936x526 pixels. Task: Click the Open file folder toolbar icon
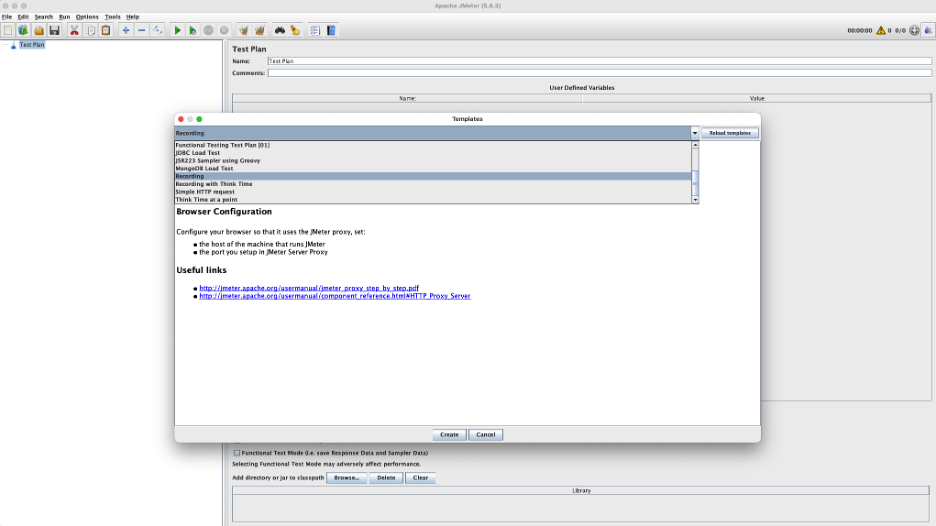click(39, 30)
